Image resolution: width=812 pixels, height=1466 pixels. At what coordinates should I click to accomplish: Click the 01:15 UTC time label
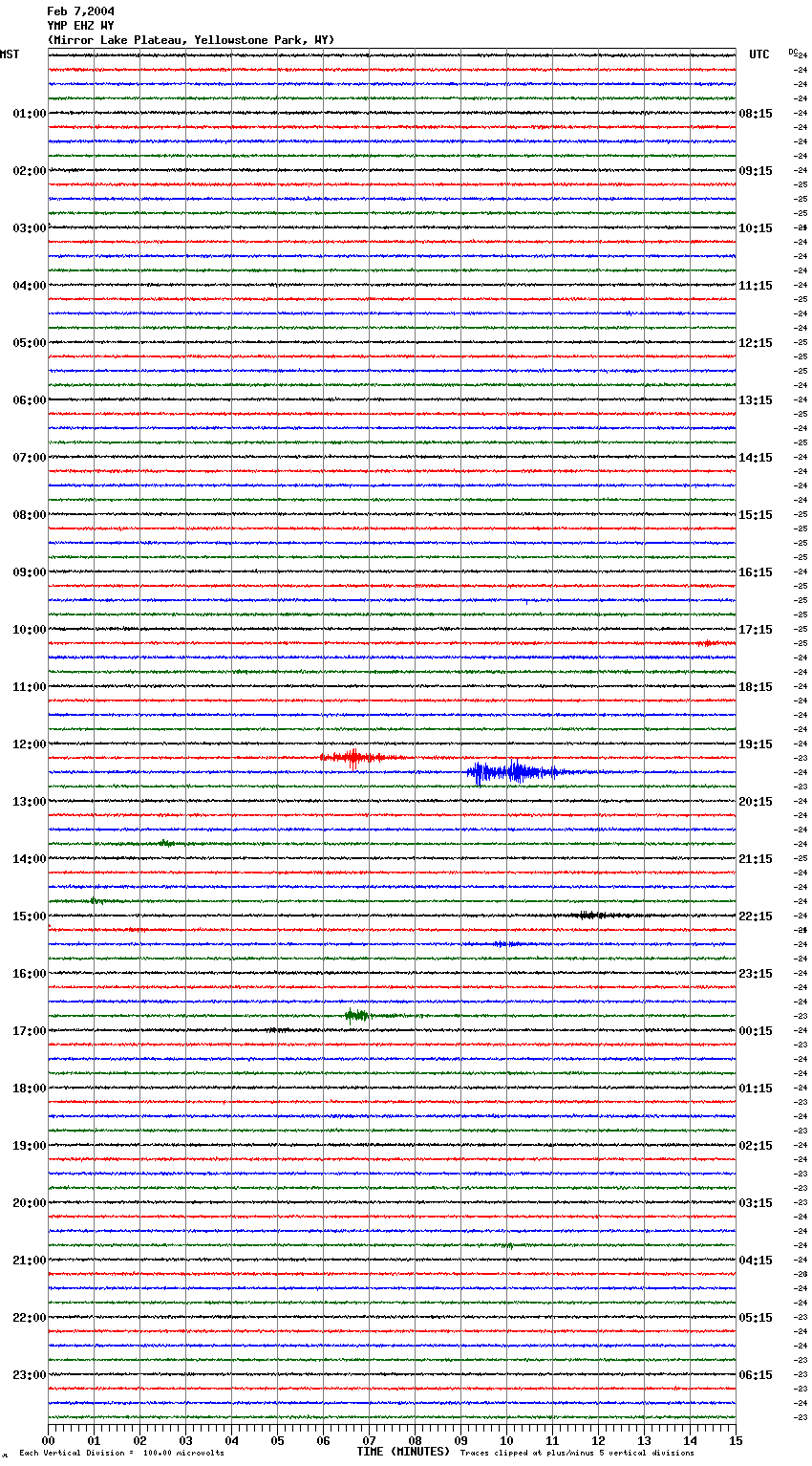[756, 1089]
